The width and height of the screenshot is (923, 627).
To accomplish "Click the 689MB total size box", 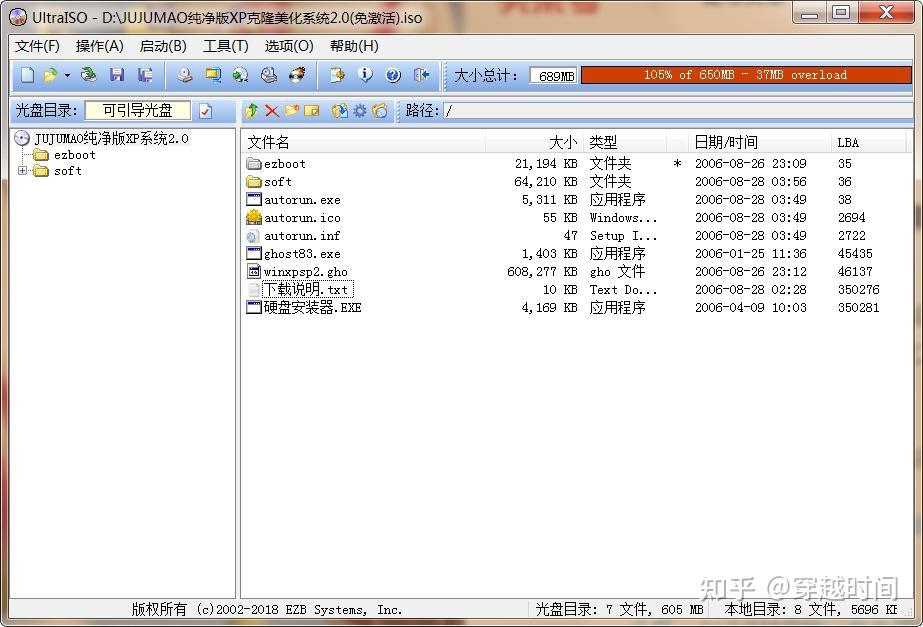I will click(x=553, y=75).
